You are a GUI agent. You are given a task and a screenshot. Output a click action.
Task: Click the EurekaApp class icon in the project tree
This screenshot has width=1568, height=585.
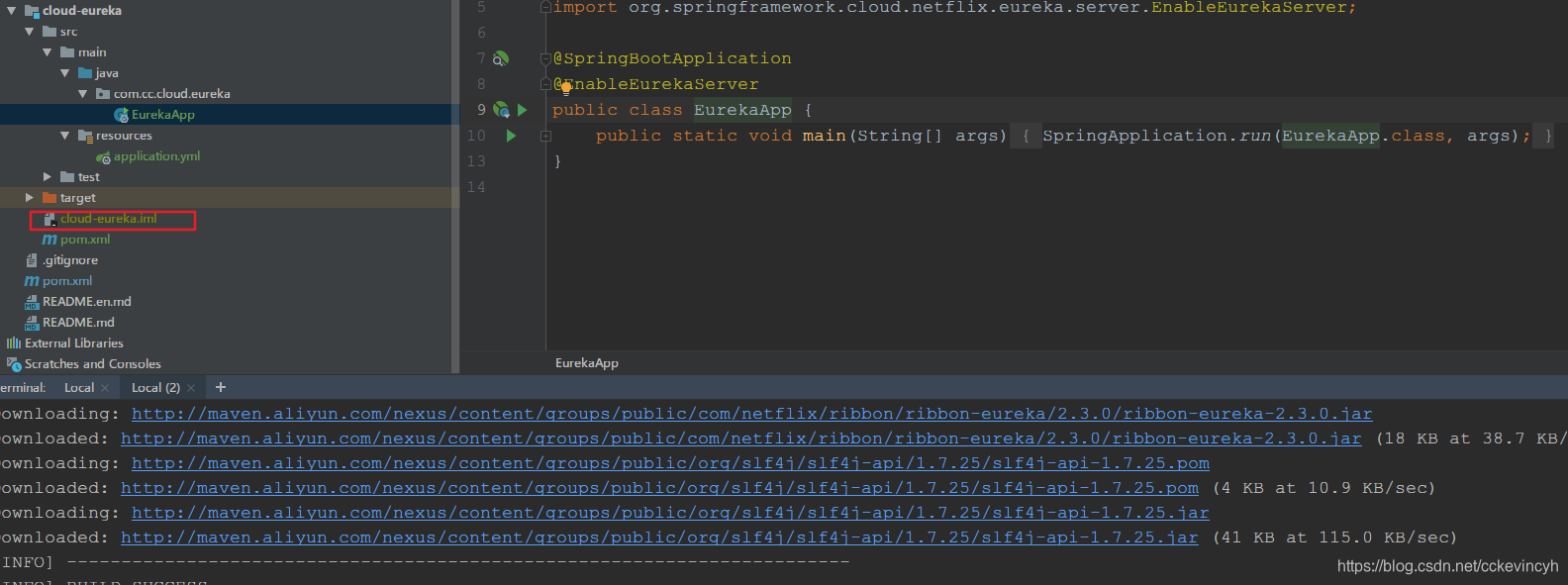click(x=121, y=115)
